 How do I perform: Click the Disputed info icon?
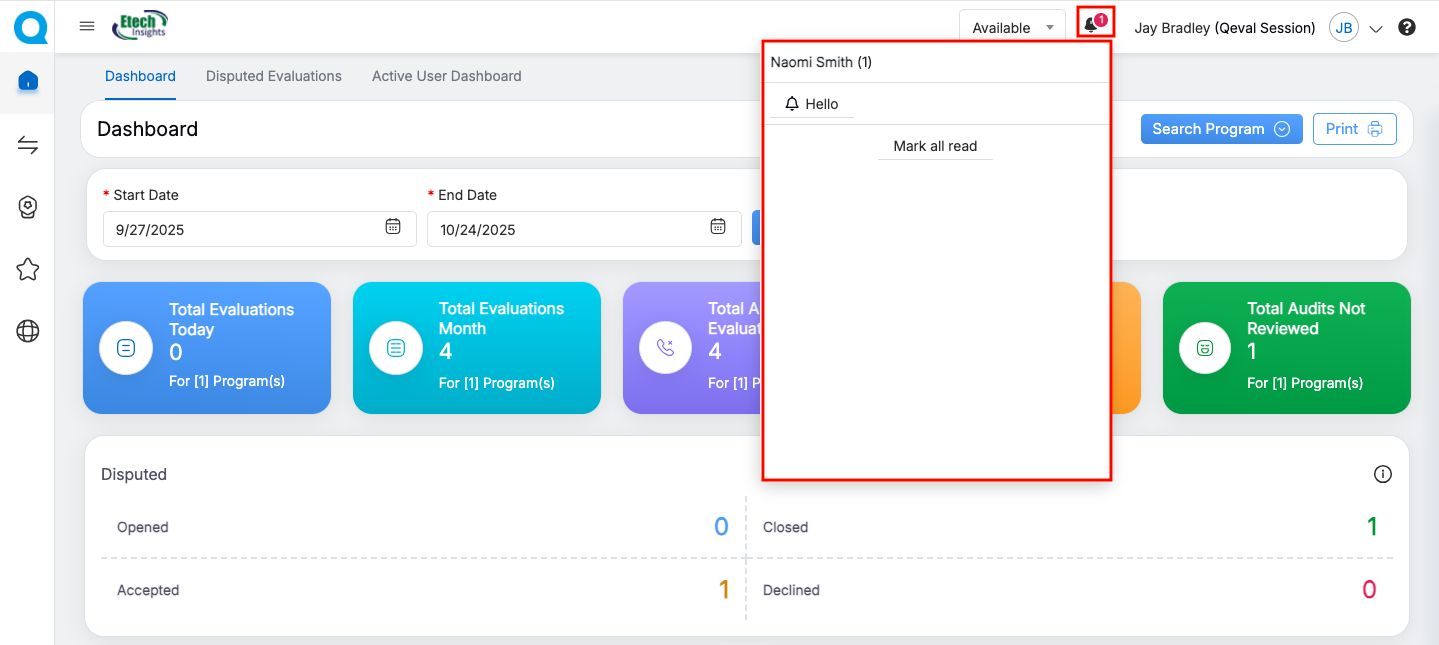point(1382,474)
